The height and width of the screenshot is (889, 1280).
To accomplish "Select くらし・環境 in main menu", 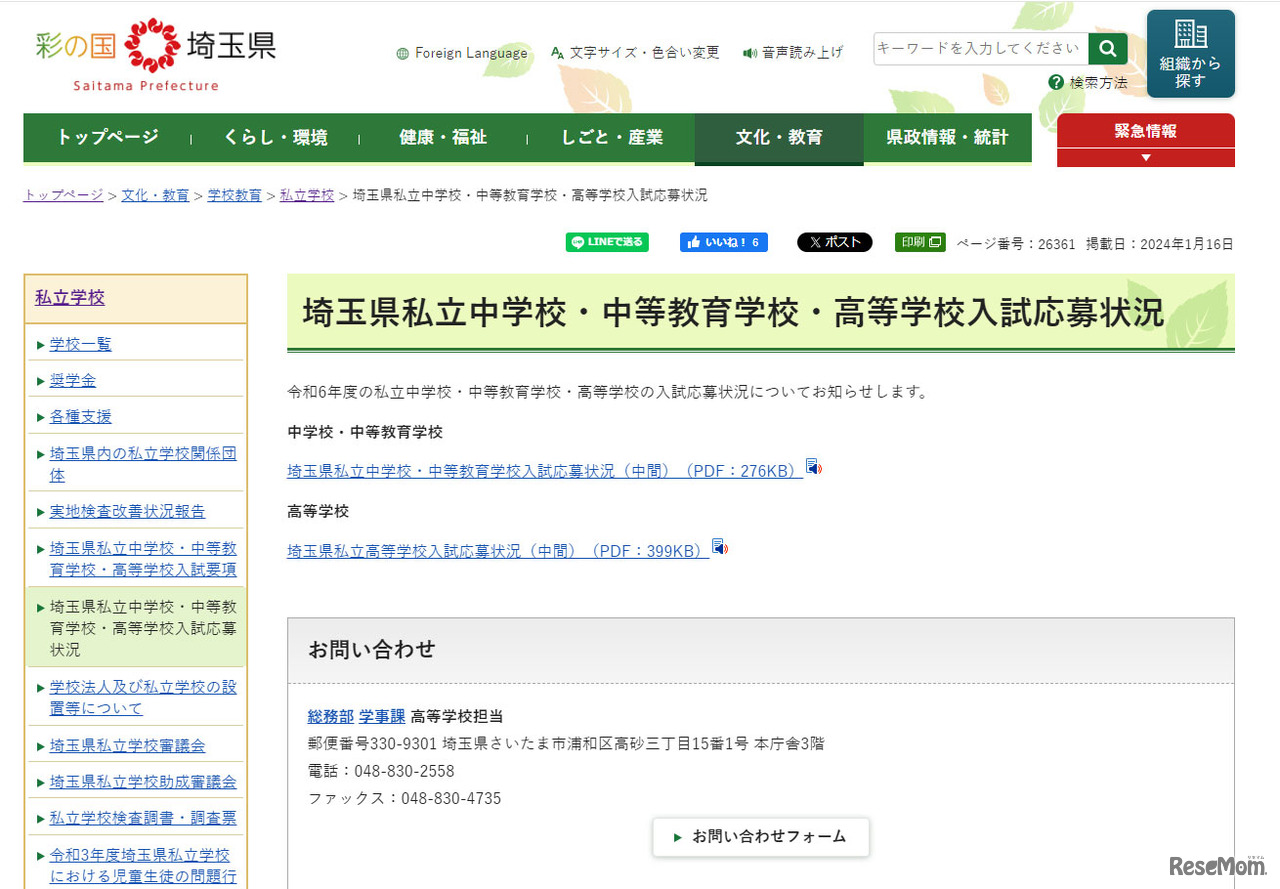I will [x=275, y=138].
